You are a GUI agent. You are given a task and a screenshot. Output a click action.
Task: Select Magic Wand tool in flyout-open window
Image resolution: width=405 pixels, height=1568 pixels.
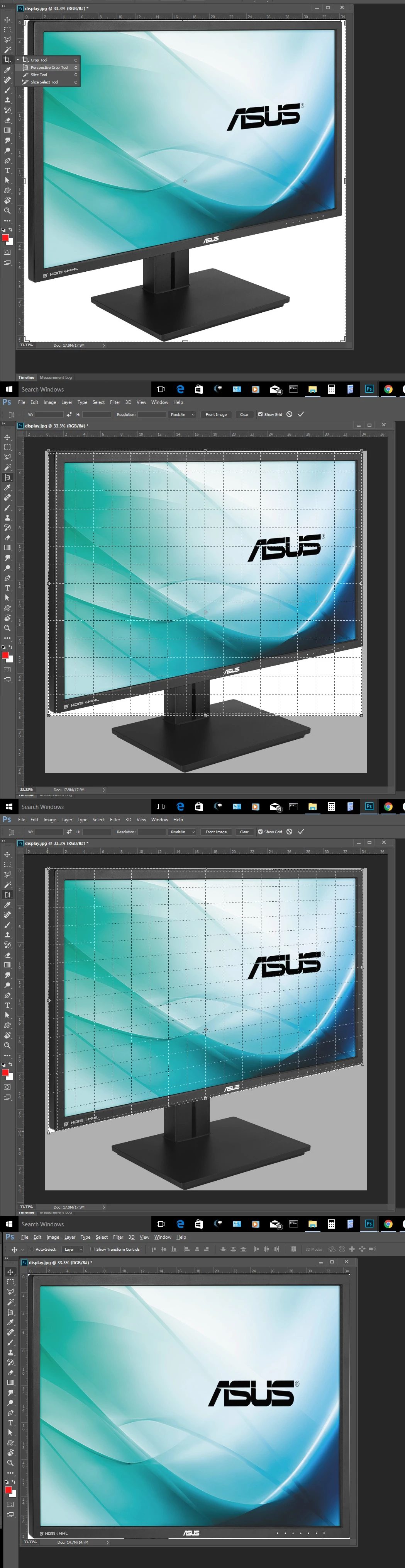[x=7, y=50]
